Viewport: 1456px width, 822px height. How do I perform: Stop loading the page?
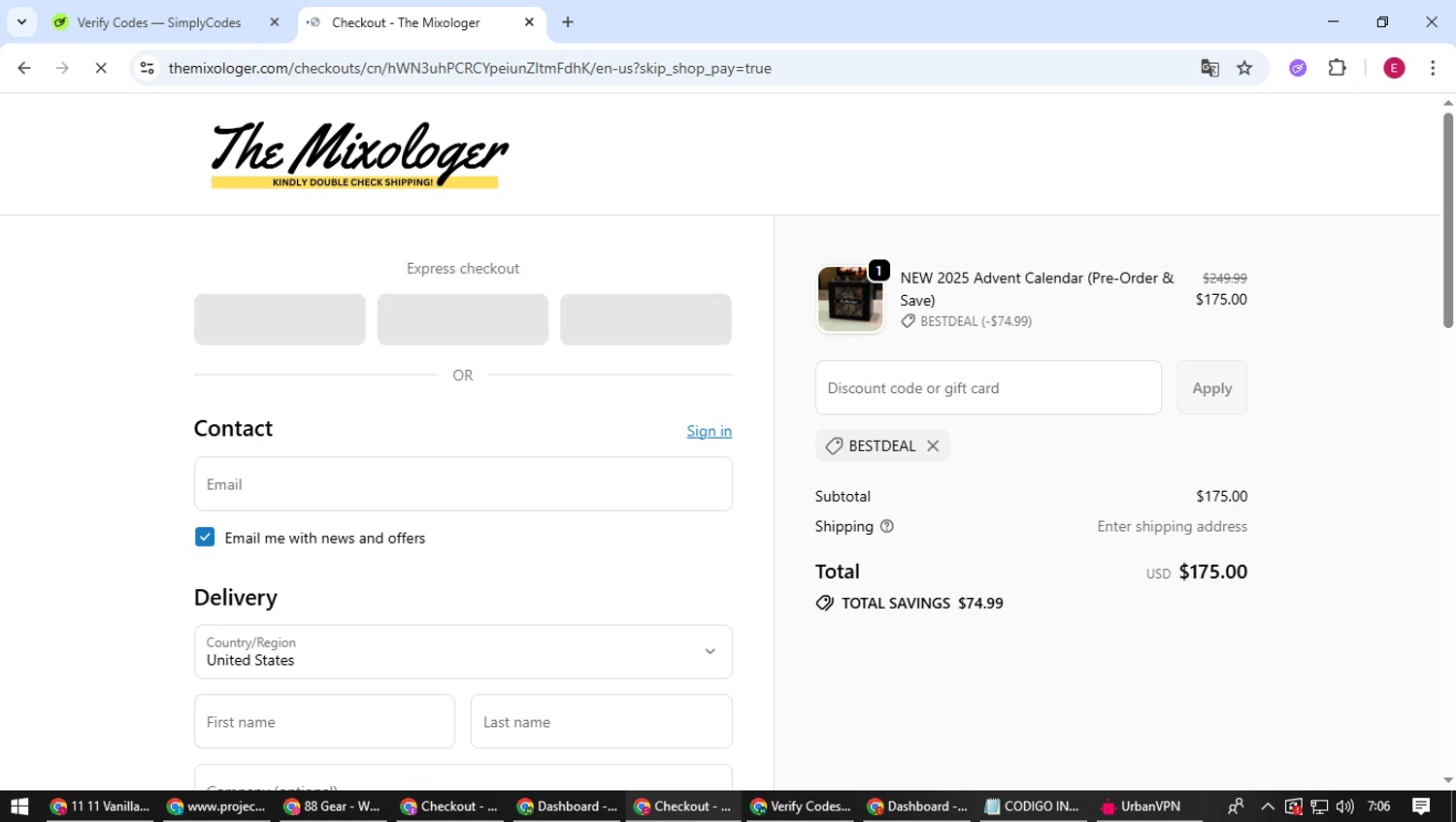[101, 68]
